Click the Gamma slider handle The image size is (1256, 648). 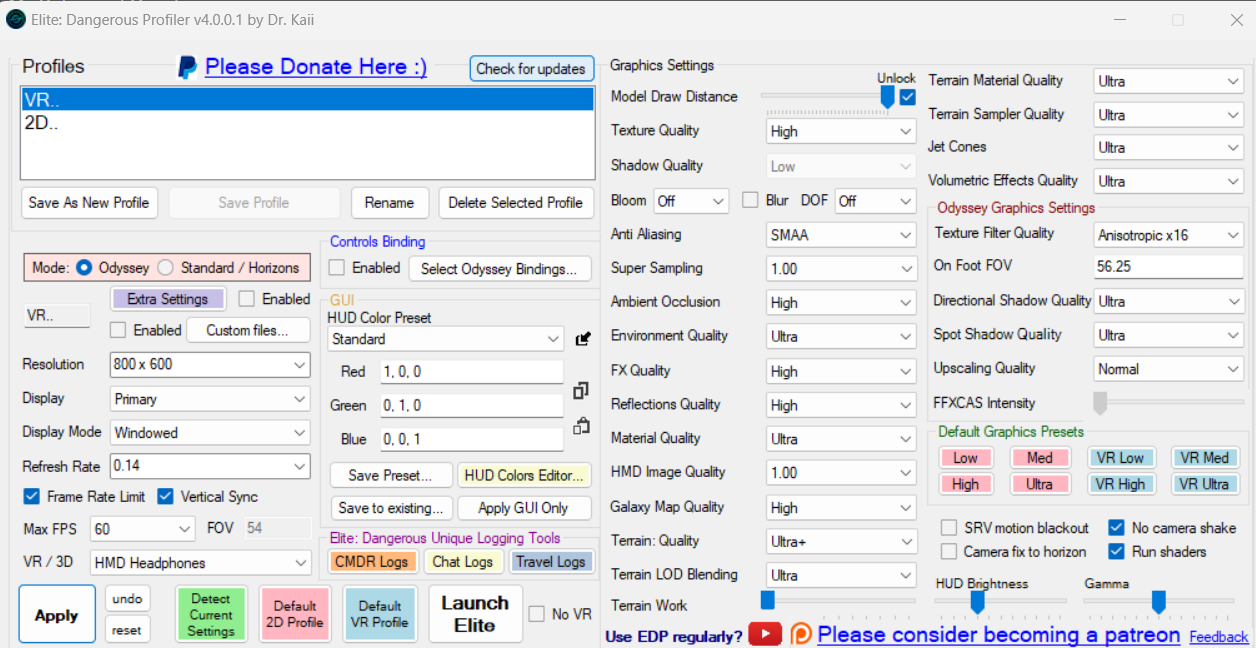click(1158, 601)
